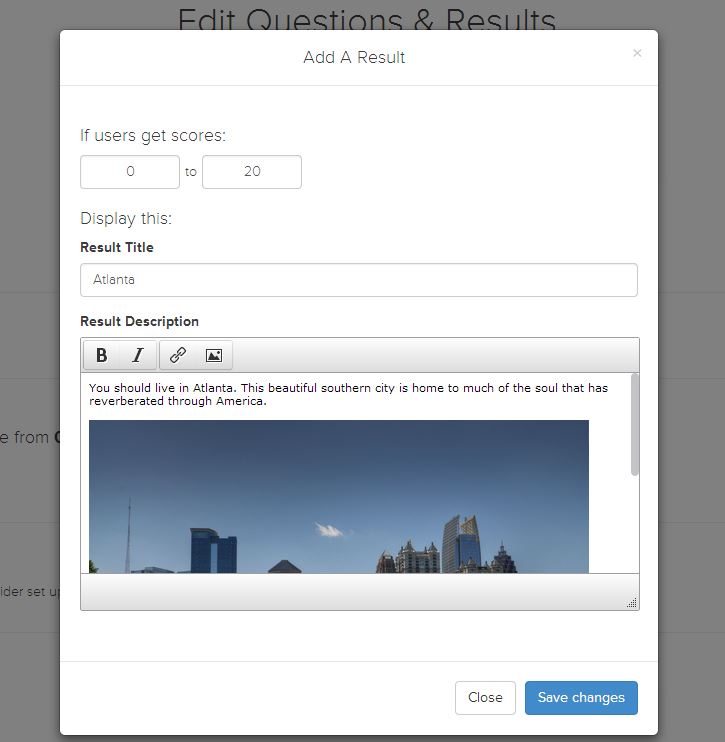Toggle italic formatting in the editor toolbar
Screen dimensions: 725x742
pos(138,355)
